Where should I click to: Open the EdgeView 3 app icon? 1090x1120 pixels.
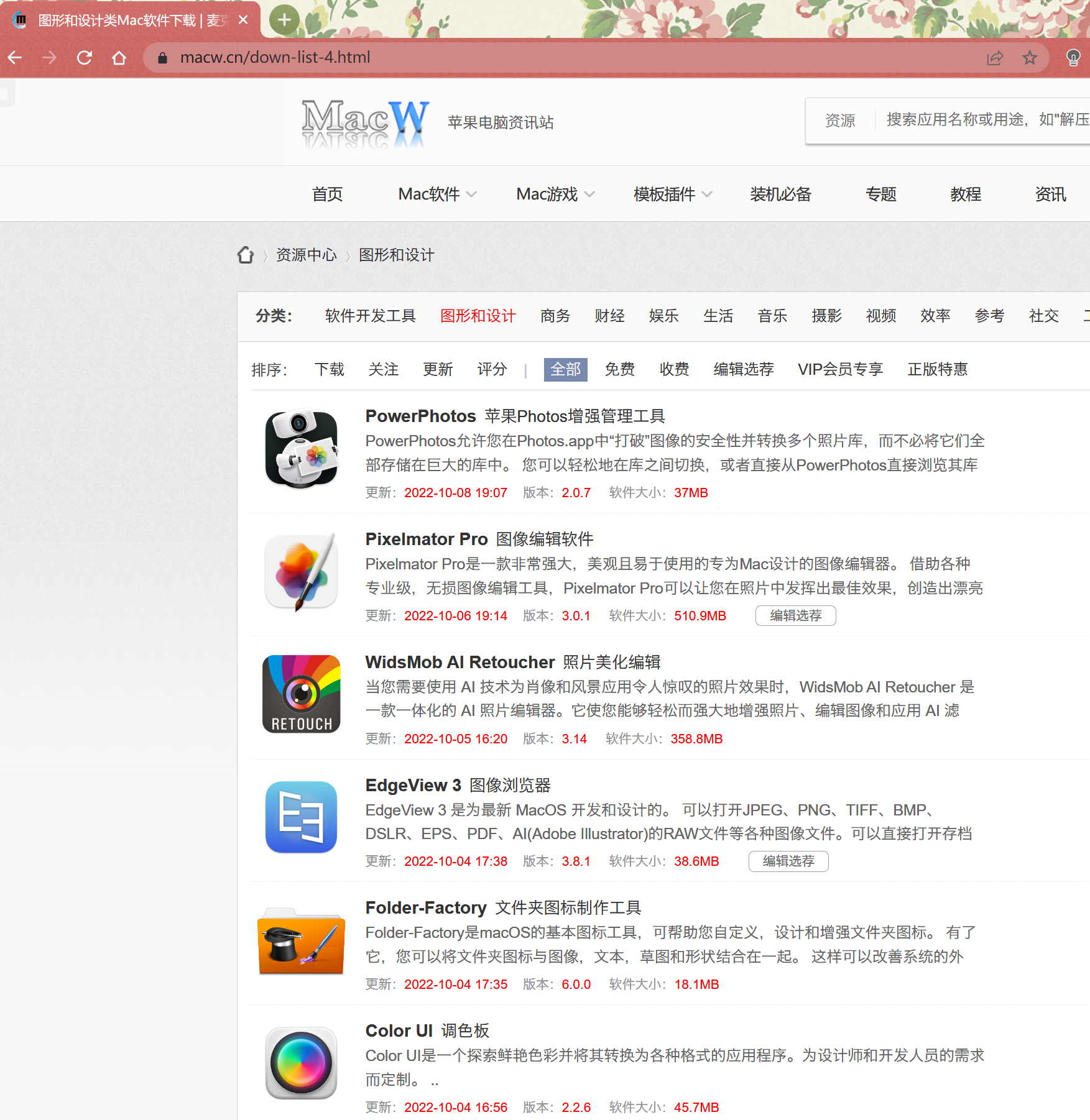tap(302, 817)
